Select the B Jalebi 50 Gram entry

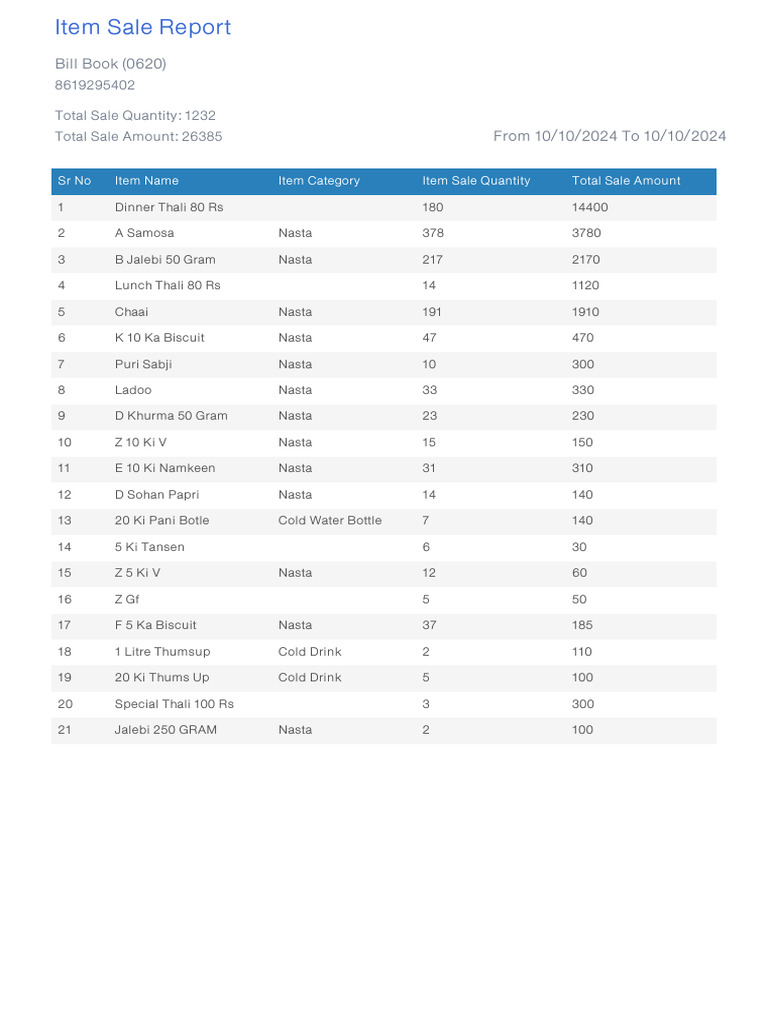coord(165,260)
